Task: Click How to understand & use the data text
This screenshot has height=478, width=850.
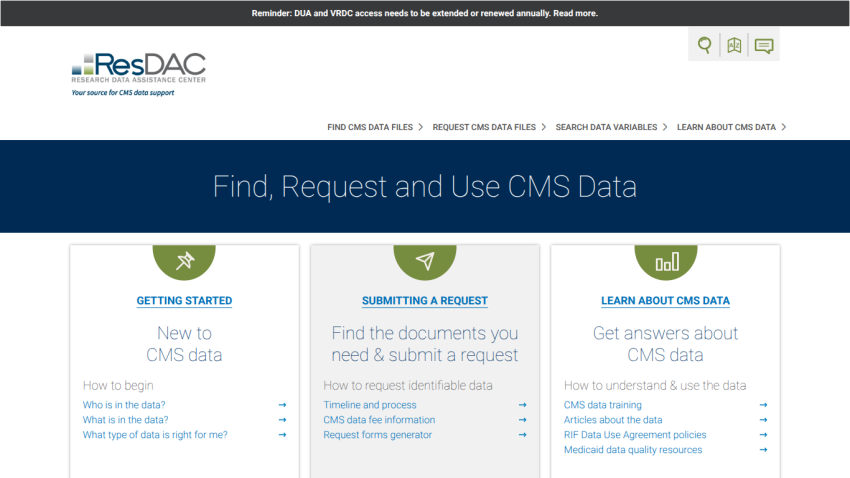Action: pyautogui.click(x=655, y=385)
